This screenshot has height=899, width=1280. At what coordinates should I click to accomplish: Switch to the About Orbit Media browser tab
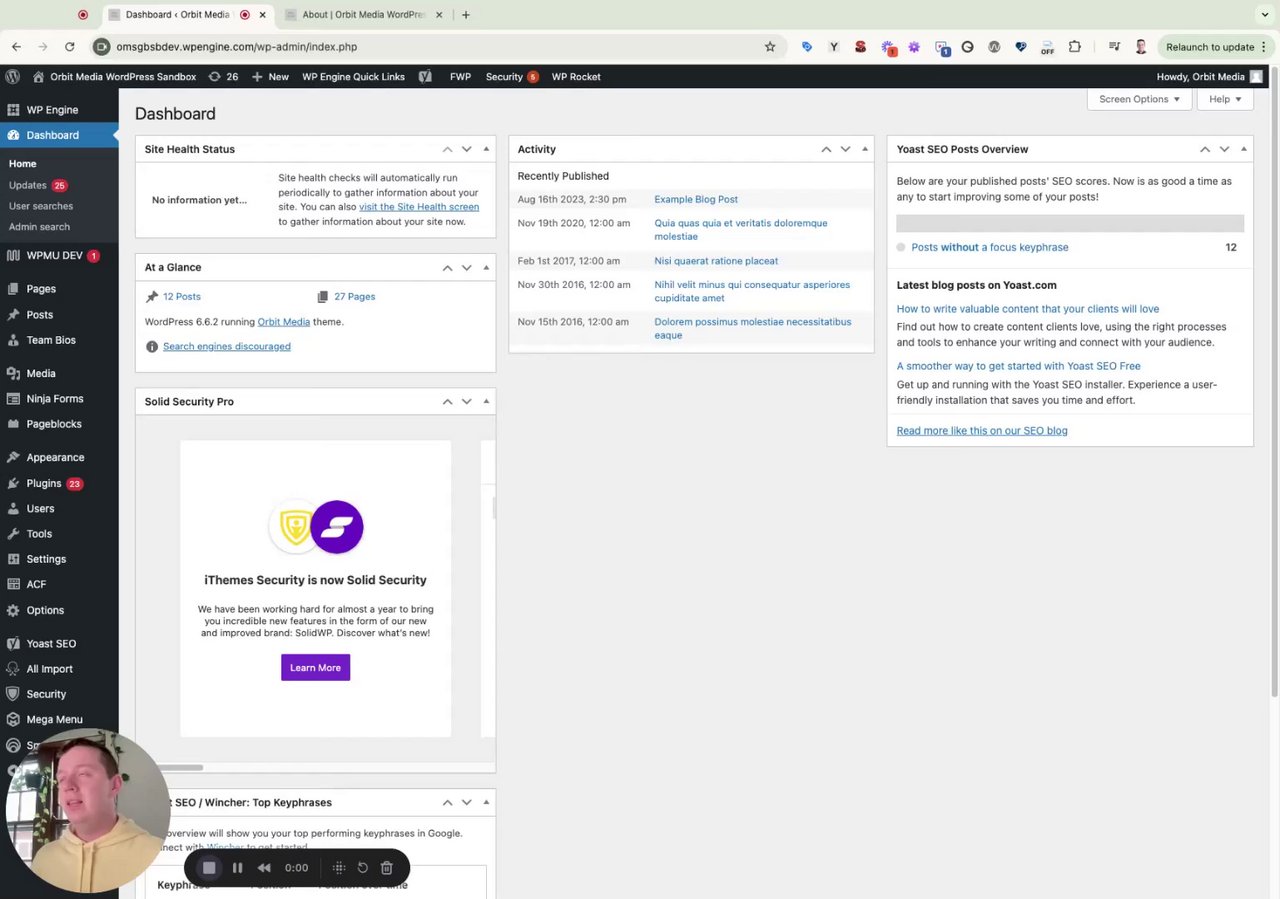(364, 15)
